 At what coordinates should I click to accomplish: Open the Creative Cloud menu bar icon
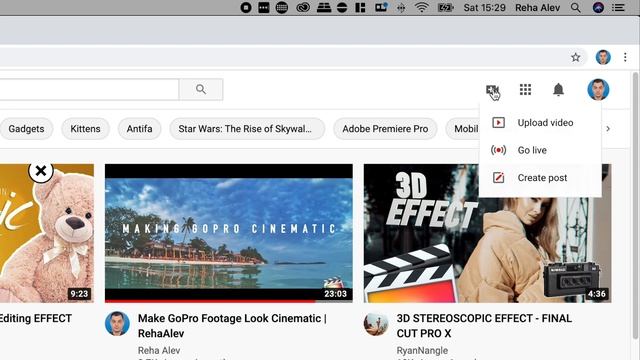303,7
